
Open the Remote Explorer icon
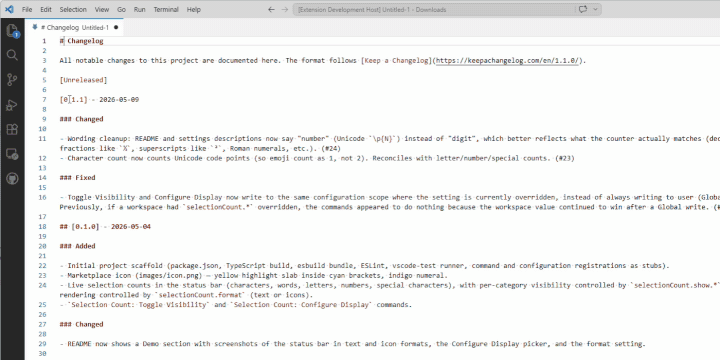pyautogui.click(x=12, y=154)
